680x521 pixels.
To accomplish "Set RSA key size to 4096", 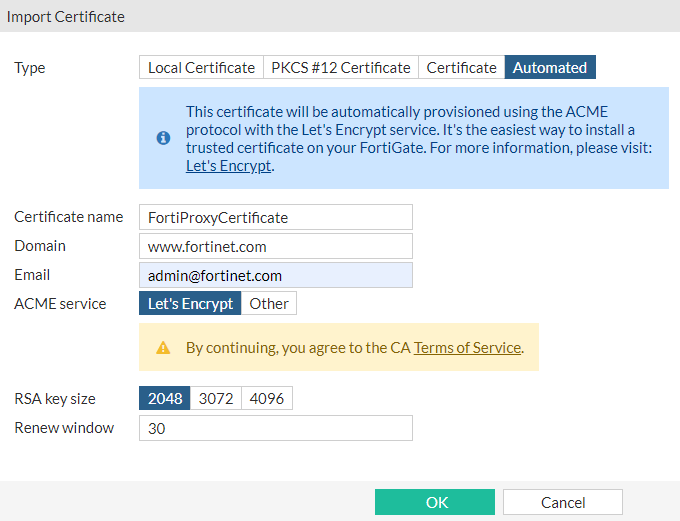I will (267, 399).
